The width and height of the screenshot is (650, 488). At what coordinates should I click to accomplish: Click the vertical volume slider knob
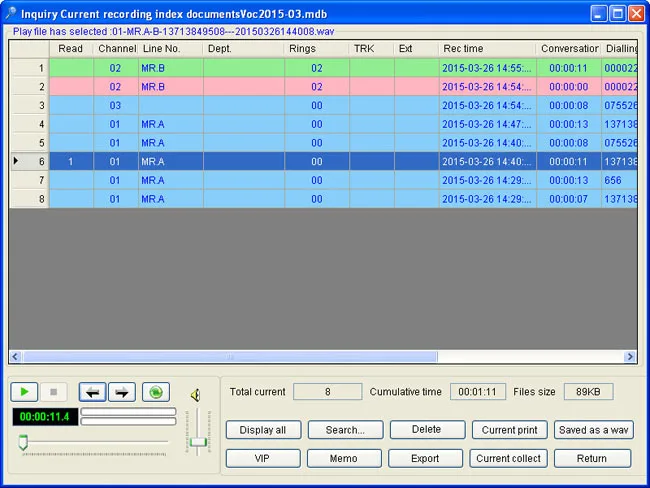click(198, 442)
